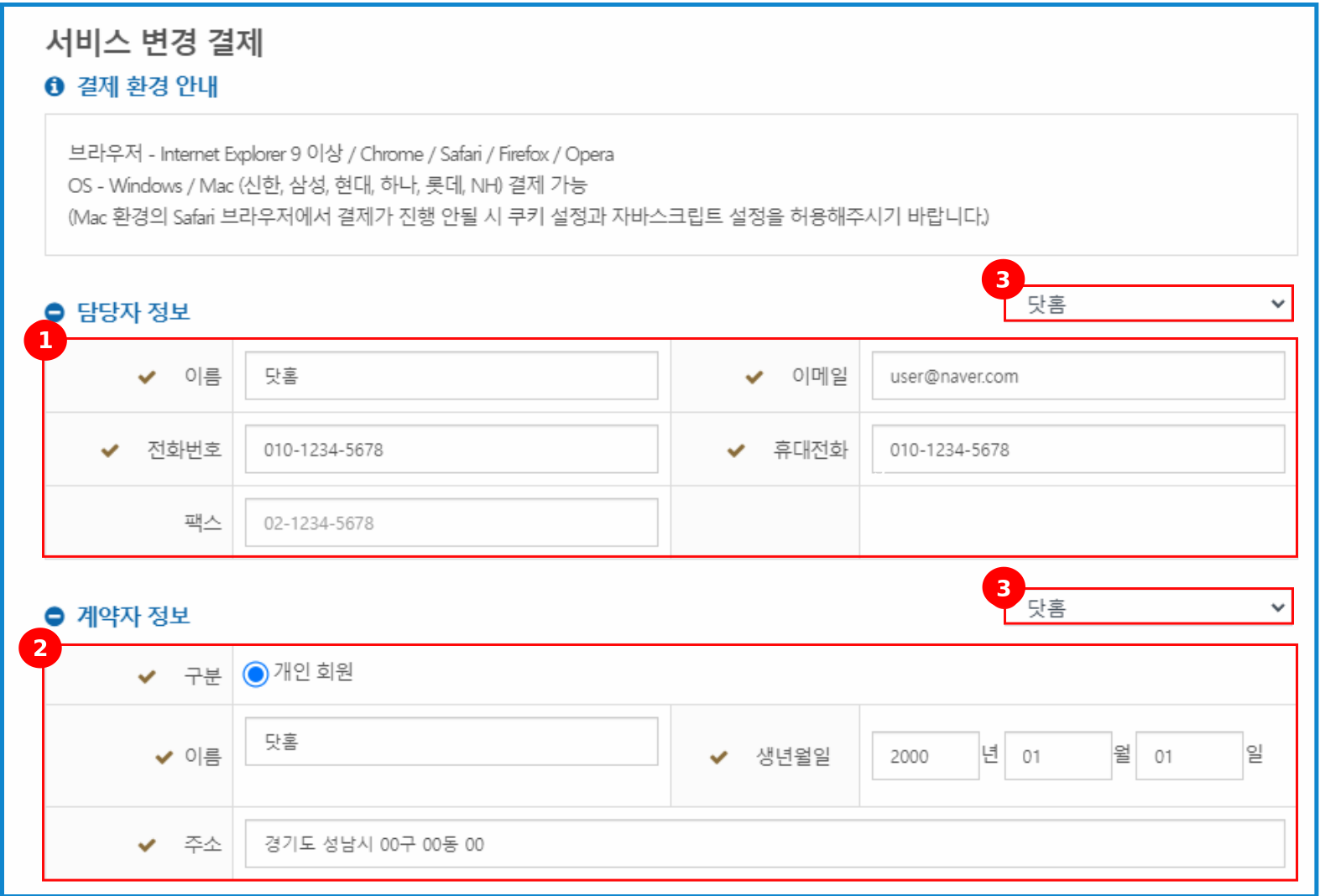This screenshot has height=896, width=1320.
Task: Select the 개인 회원 radio button
Action: coord(256,674)
